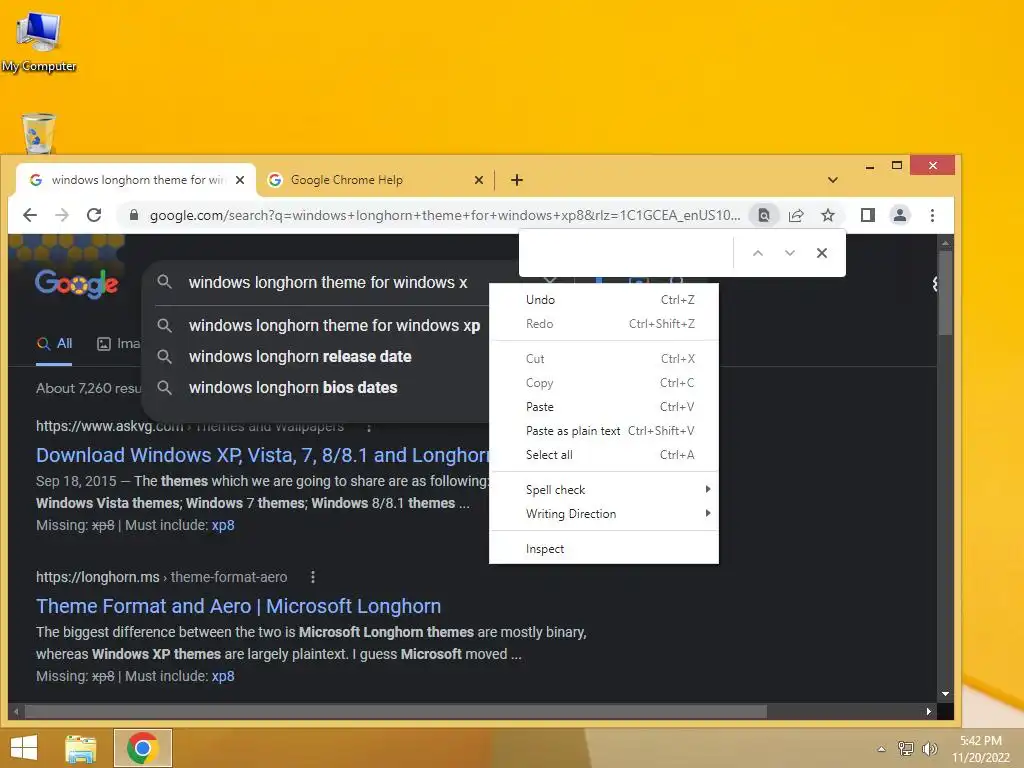
Task: Click the find-in-page text field
Action: click(627, 253)
